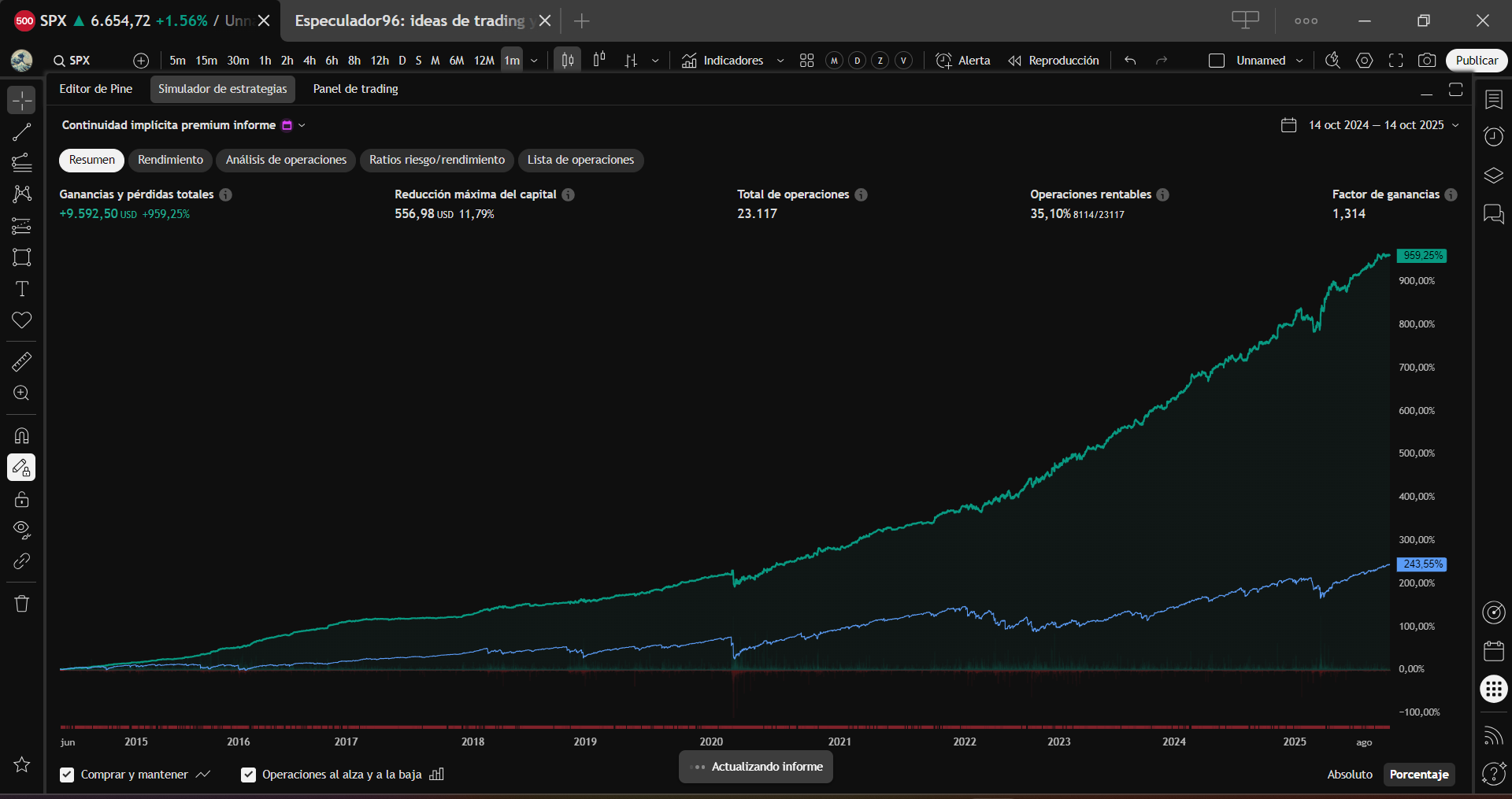Switch to the Editor de Pine tab

(x=95, y=89)
